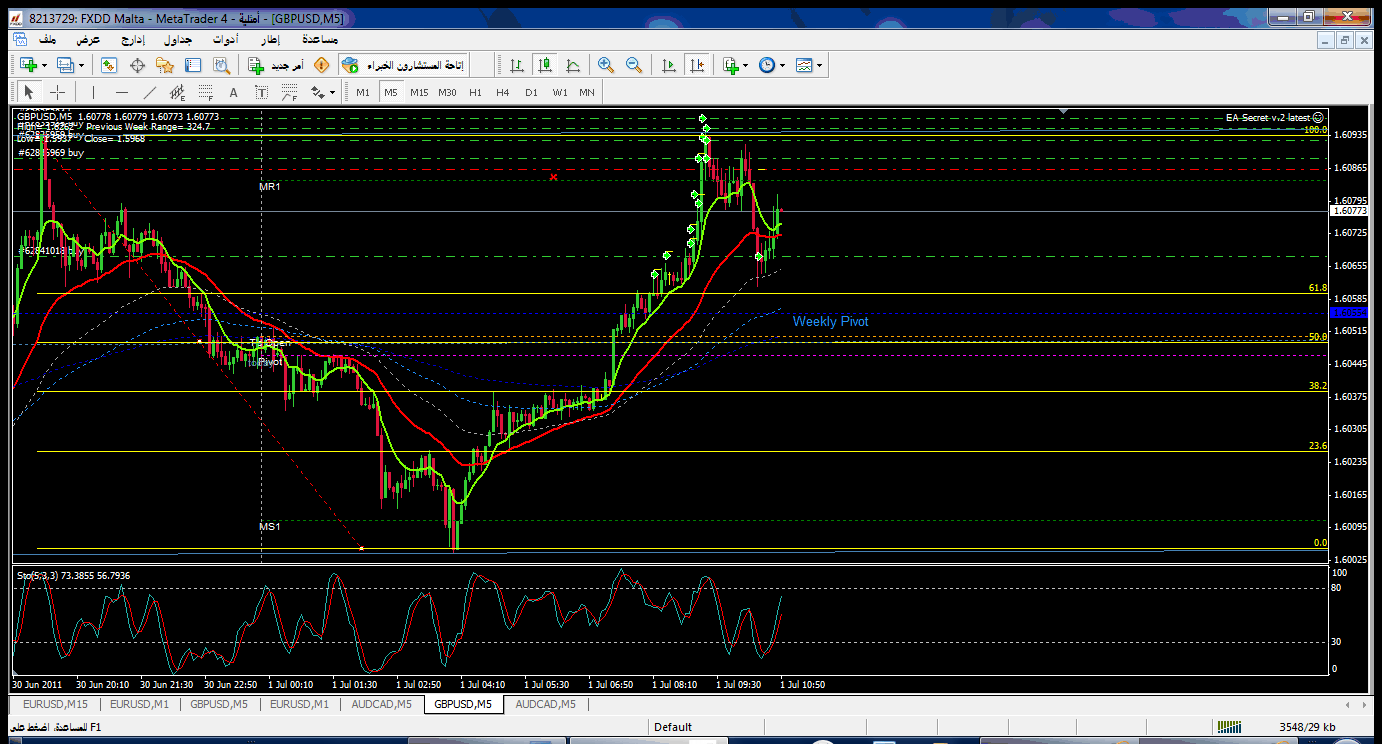Open the ملف (File) menu

coord(47,39)
